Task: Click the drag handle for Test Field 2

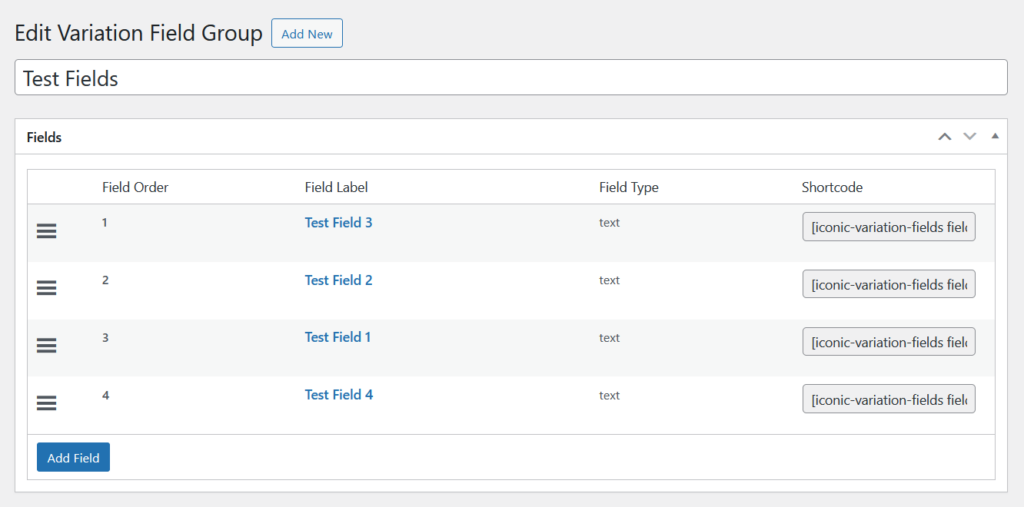Action: tap(46, 288)
